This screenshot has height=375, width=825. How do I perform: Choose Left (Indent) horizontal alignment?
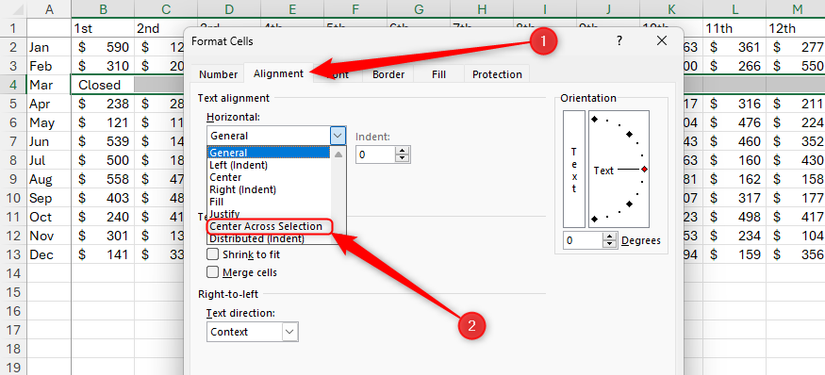click(269, 165)
